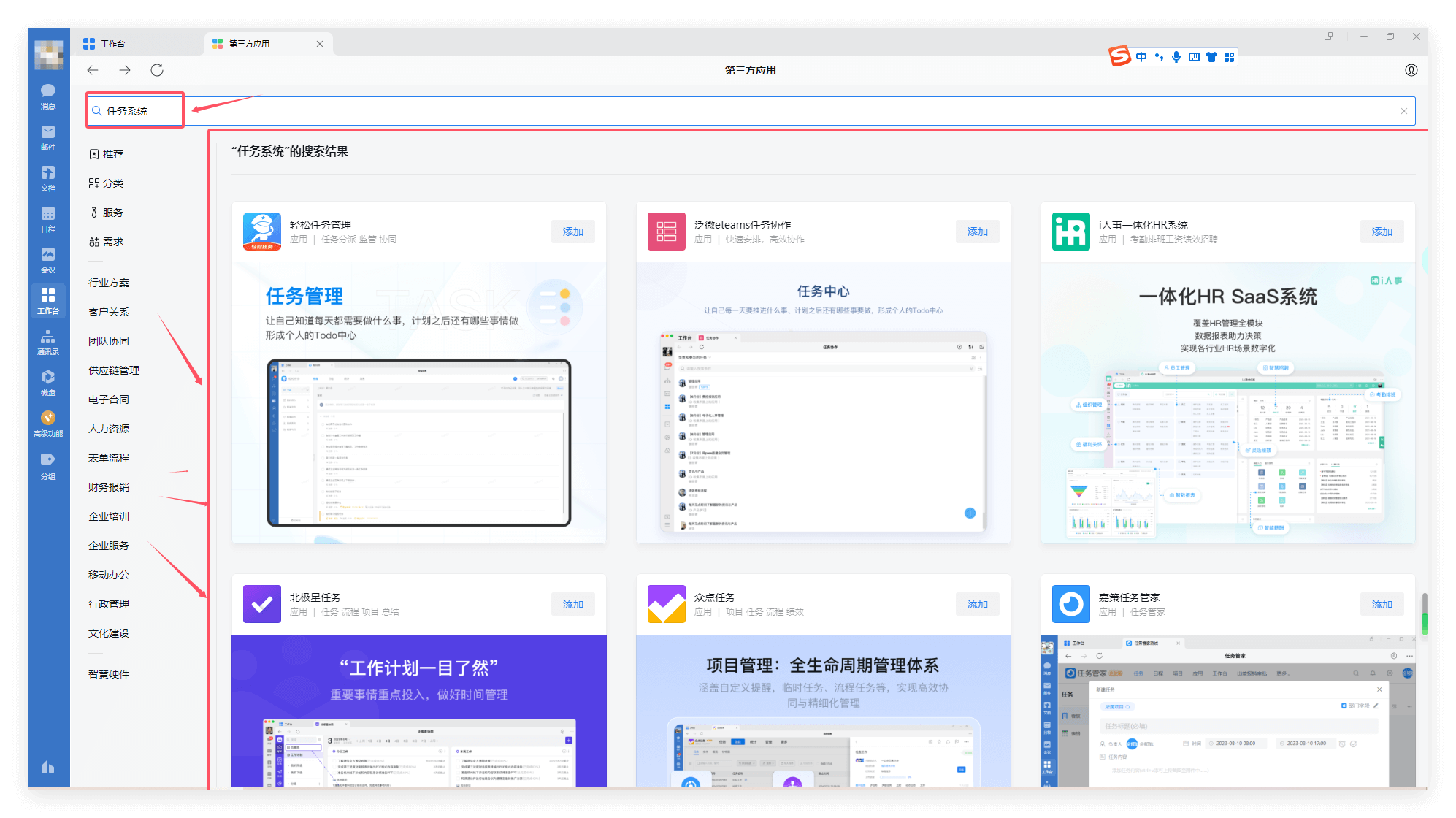Click the 任务系统 search input field
The width and height of the screenshot is (1456, 818).
[x=751, y=111]
